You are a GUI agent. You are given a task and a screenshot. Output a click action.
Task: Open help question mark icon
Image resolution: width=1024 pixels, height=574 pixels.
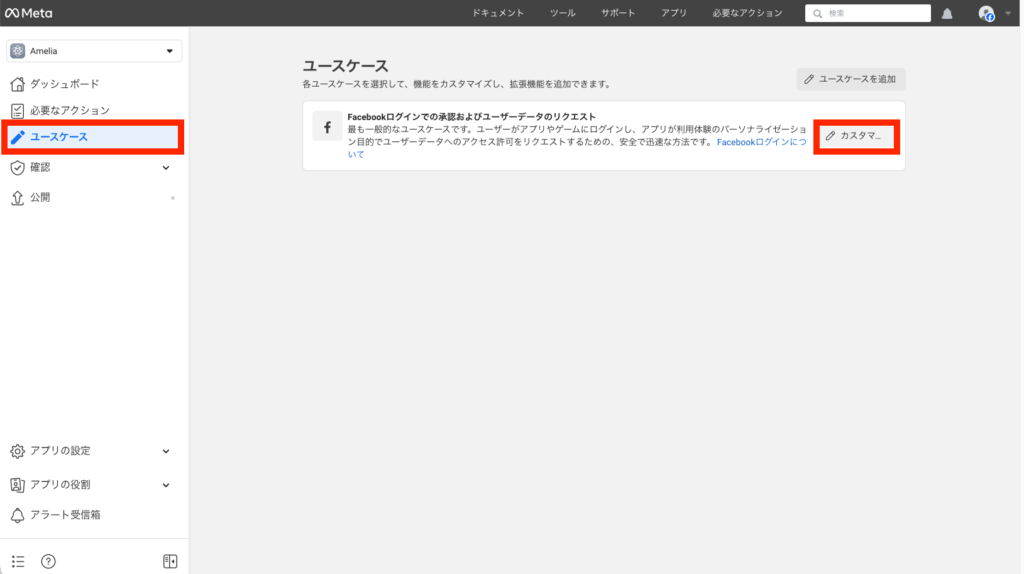tap(48, 561)
